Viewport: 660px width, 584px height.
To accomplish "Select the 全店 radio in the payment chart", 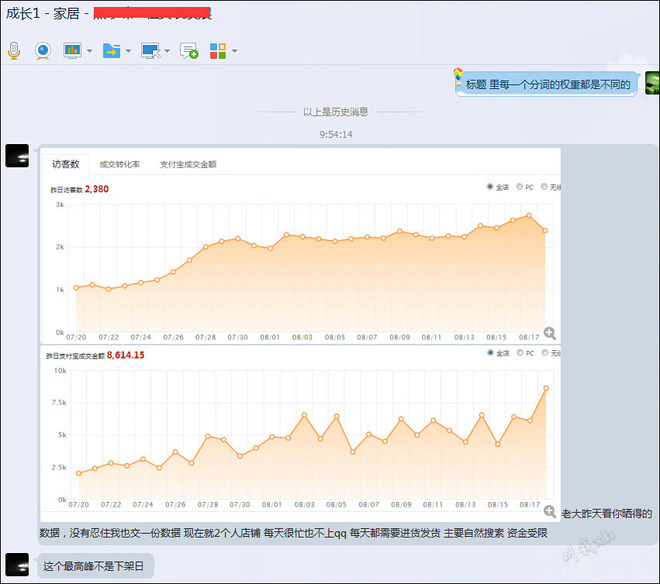I will pyautogui.click(x=490, y=352).
